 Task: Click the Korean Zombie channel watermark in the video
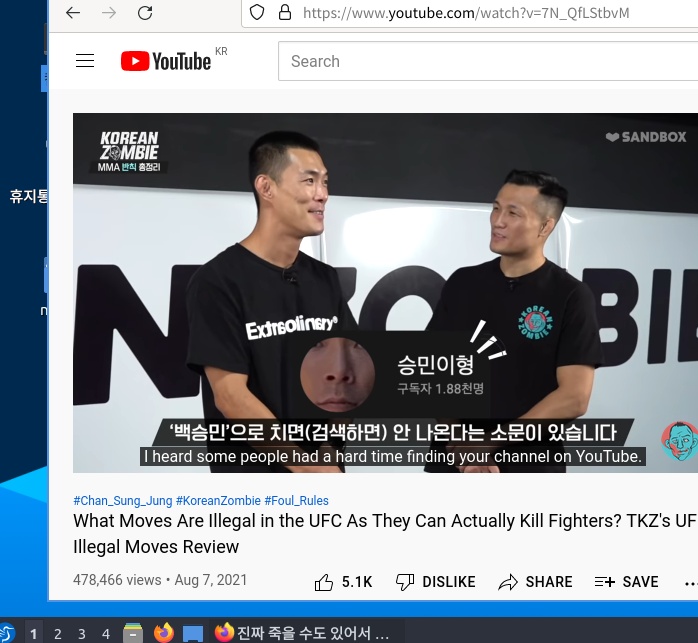[679, 441]
